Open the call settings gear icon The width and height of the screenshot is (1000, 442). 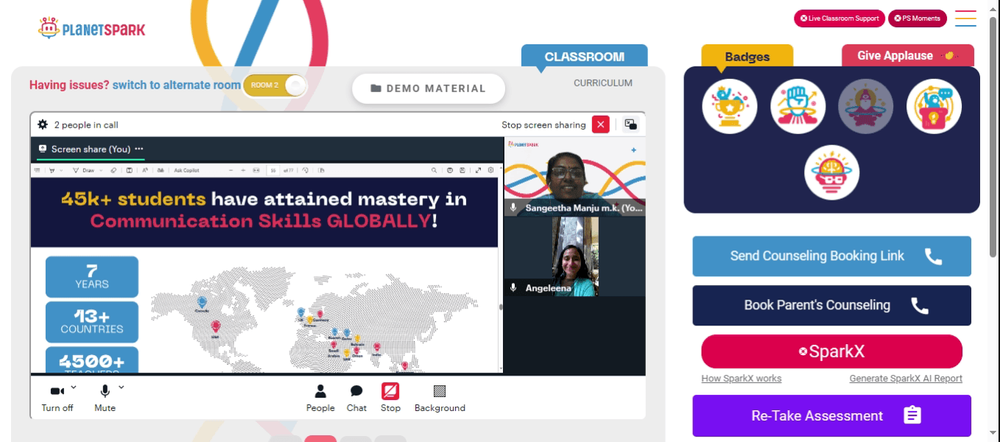[x=43, y=124]
